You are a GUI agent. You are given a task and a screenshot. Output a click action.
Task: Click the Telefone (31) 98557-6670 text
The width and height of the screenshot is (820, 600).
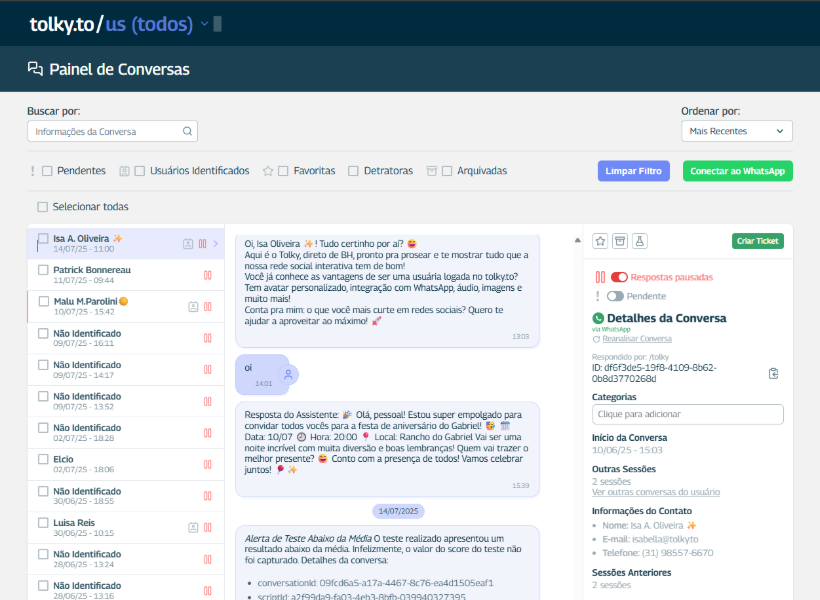tap(657, 553)
